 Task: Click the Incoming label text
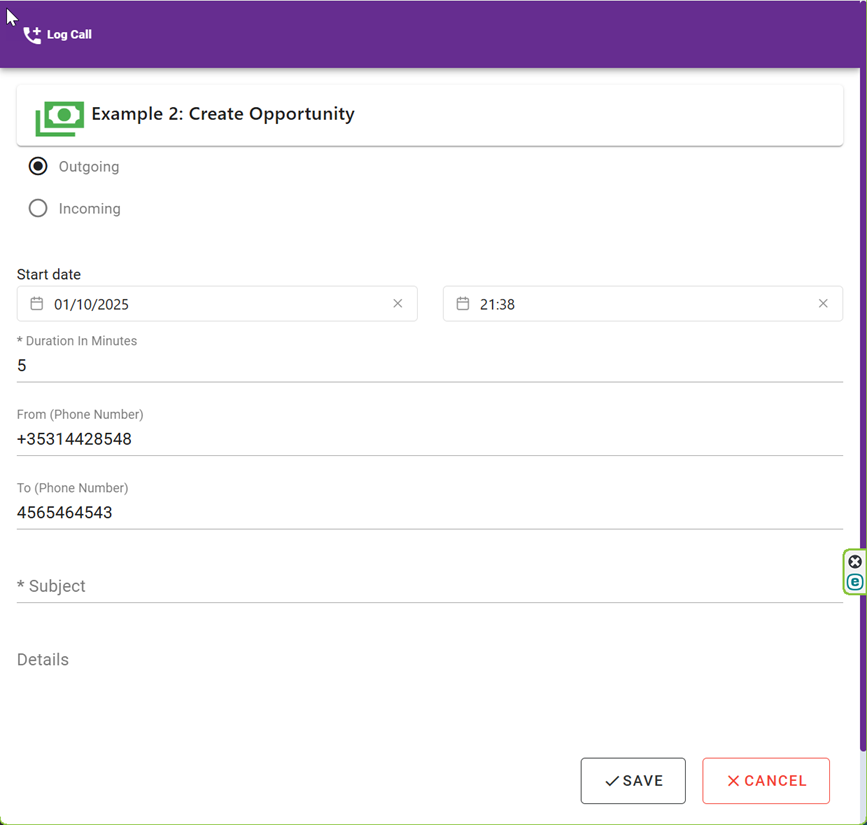(x=90, y=208)
